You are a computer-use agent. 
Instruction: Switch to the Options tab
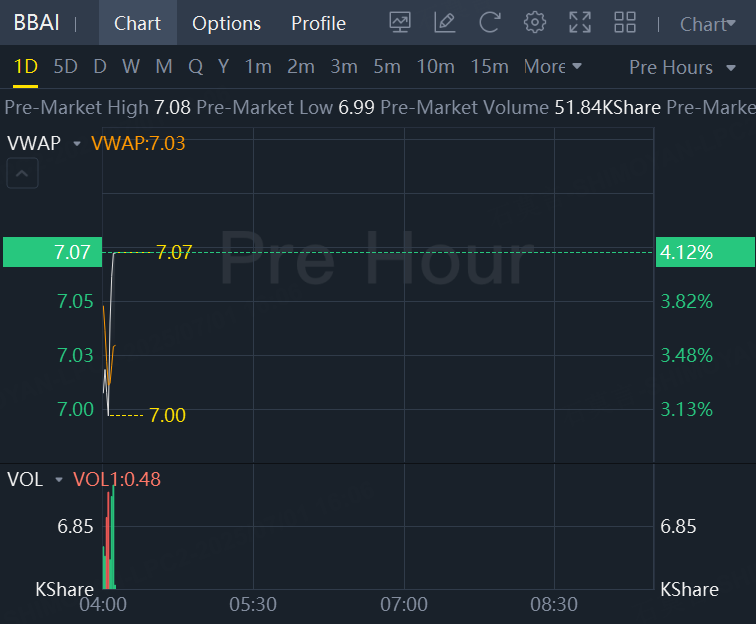(x=226, y=23)
